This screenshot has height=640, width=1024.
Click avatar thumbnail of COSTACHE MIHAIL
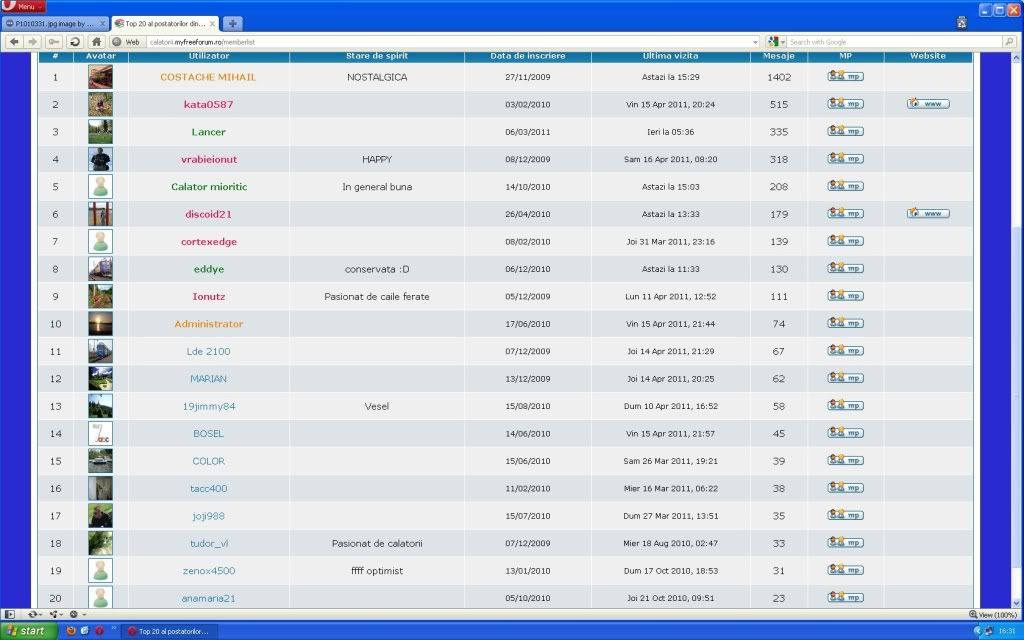point(101,77)
